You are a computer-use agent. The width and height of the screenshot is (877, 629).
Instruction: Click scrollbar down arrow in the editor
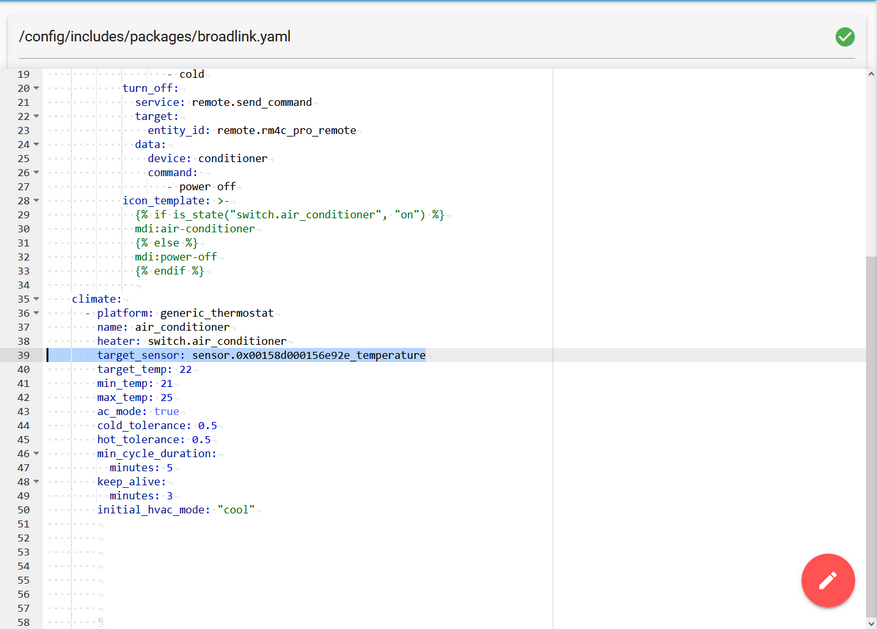point(871,623)
